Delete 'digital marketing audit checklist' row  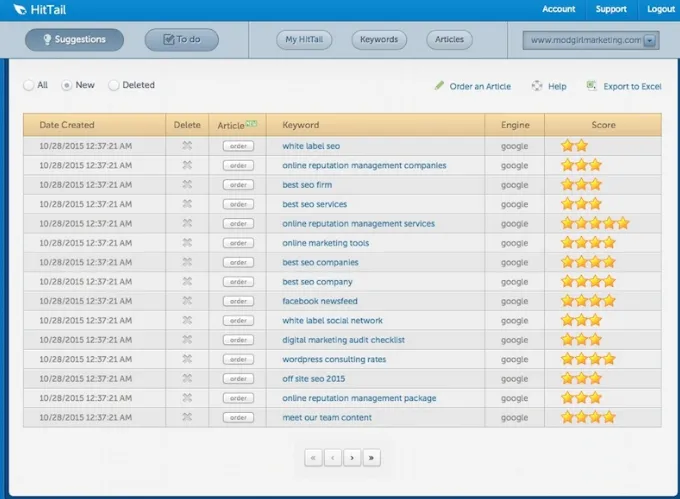(187, 339)
